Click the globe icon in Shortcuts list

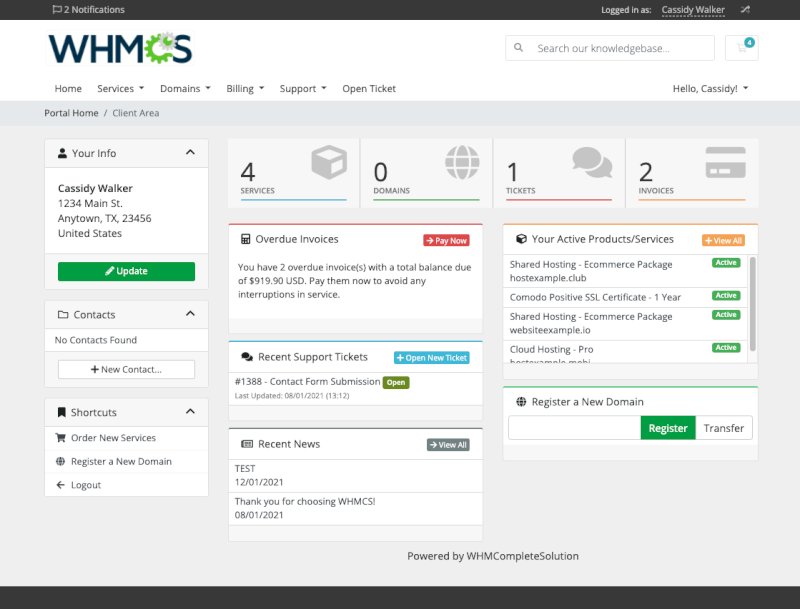coord(60,461)
